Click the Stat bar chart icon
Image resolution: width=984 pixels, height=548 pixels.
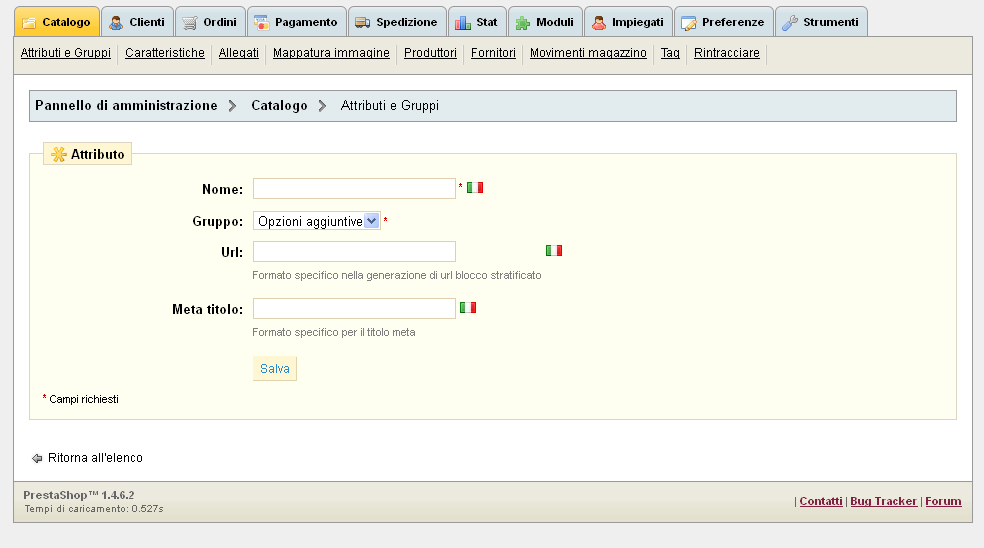coord(463,23)
